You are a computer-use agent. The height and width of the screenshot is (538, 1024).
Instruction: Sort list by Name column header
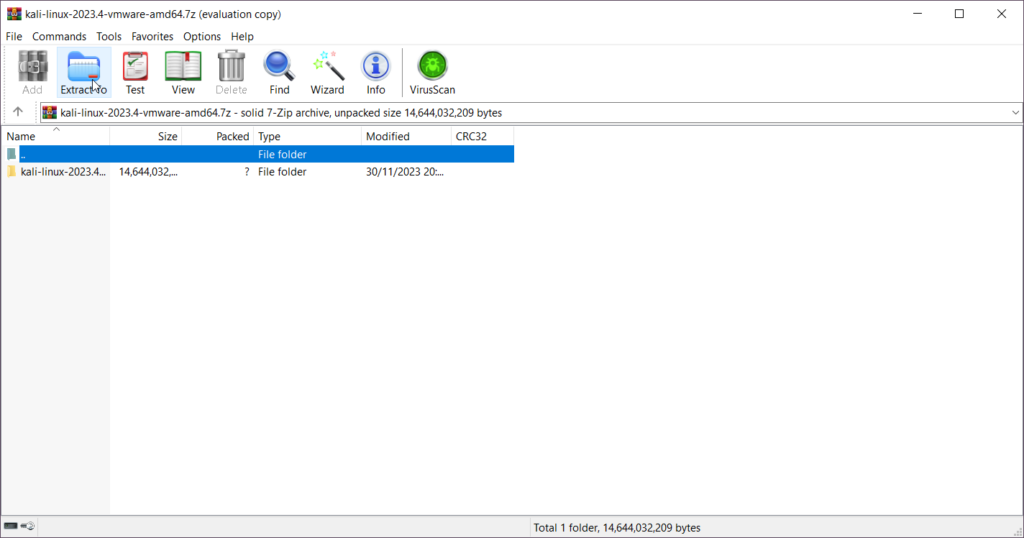[x=56, y=136]
